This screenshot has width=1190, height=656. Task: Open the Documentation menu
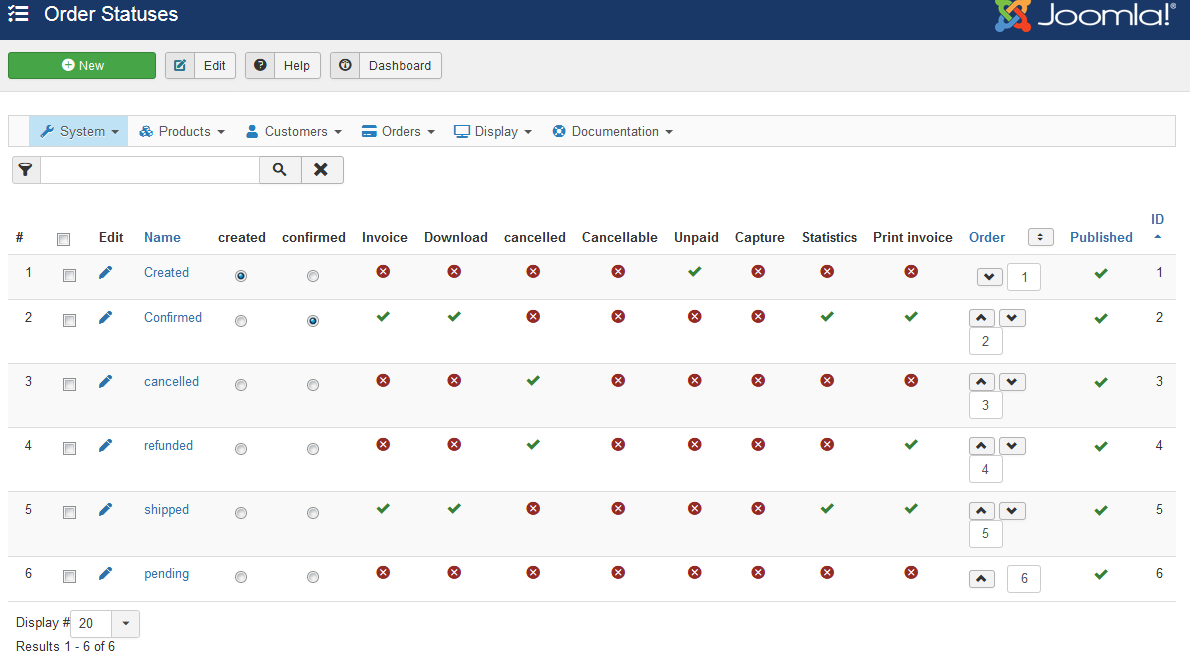[x=612, y=131]
